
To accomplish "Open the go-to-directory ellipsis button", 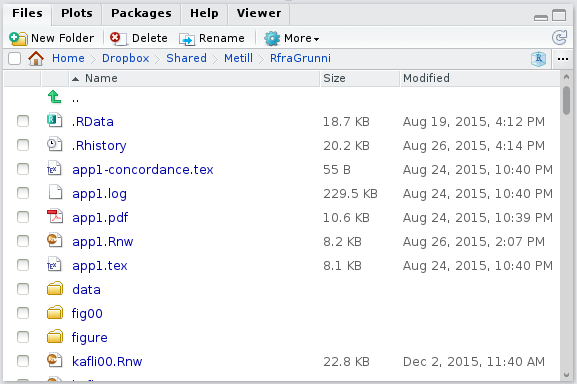I will click(563, 59).
